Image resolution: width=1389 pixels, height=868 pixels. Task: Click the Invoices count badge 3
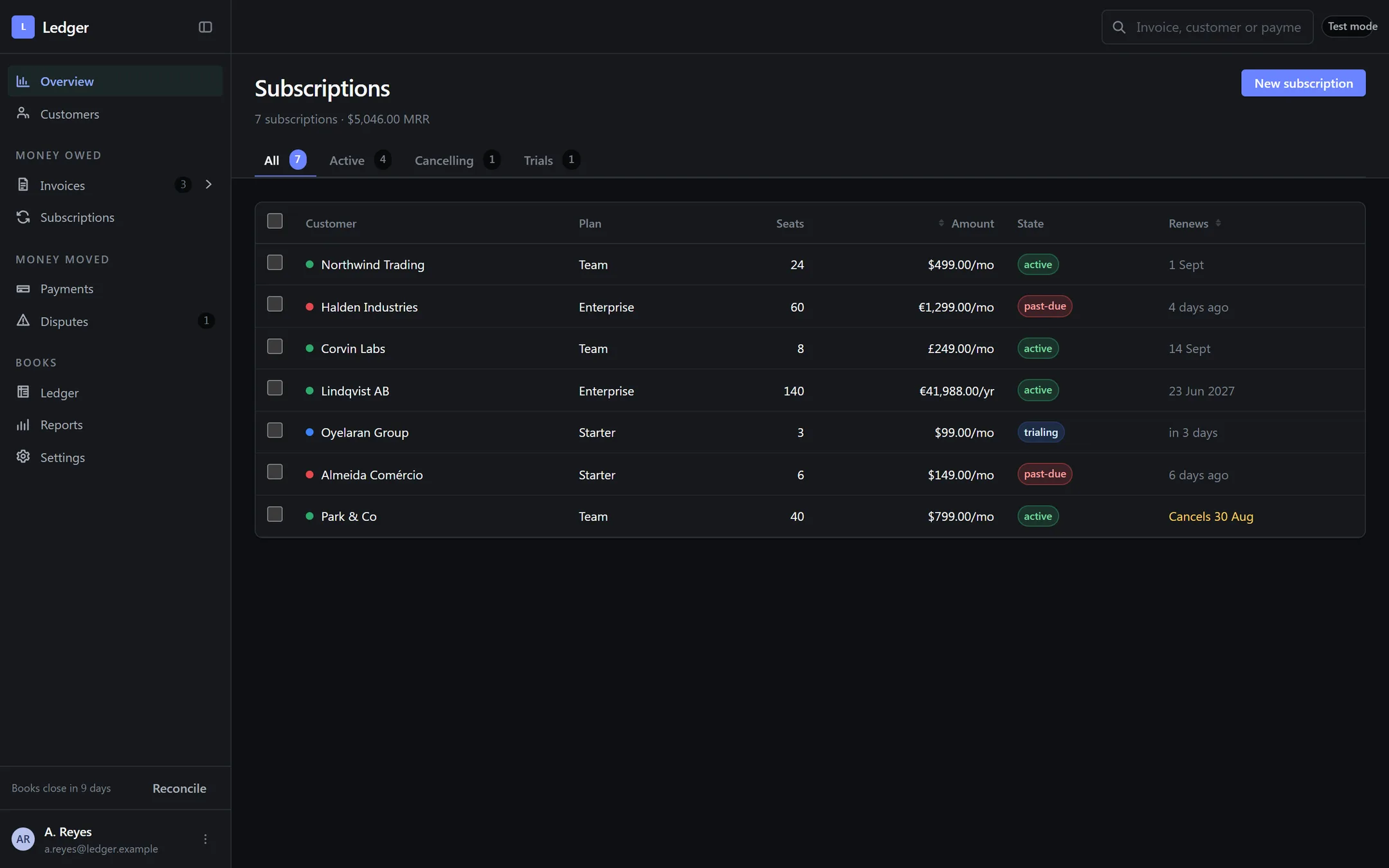[183, 185]
